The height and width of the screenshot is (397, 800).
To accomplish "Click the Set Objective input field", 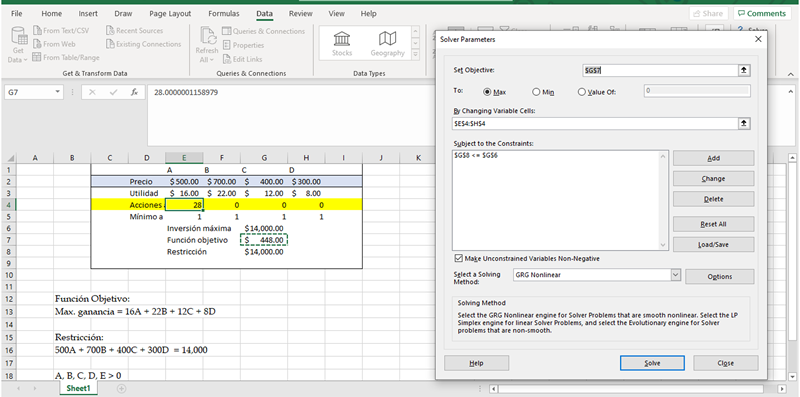I will tap(660, 70).
